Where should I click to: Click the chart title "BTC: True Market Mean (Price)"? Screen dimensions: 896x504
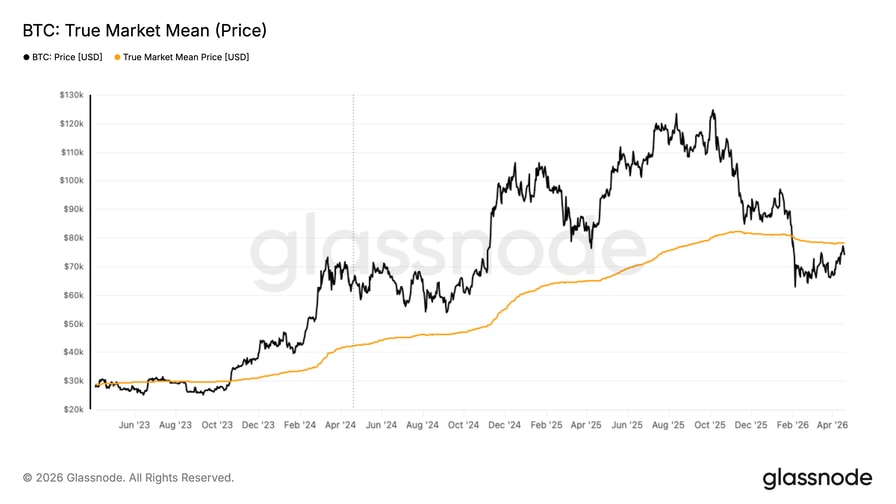(x=144, y=30)
